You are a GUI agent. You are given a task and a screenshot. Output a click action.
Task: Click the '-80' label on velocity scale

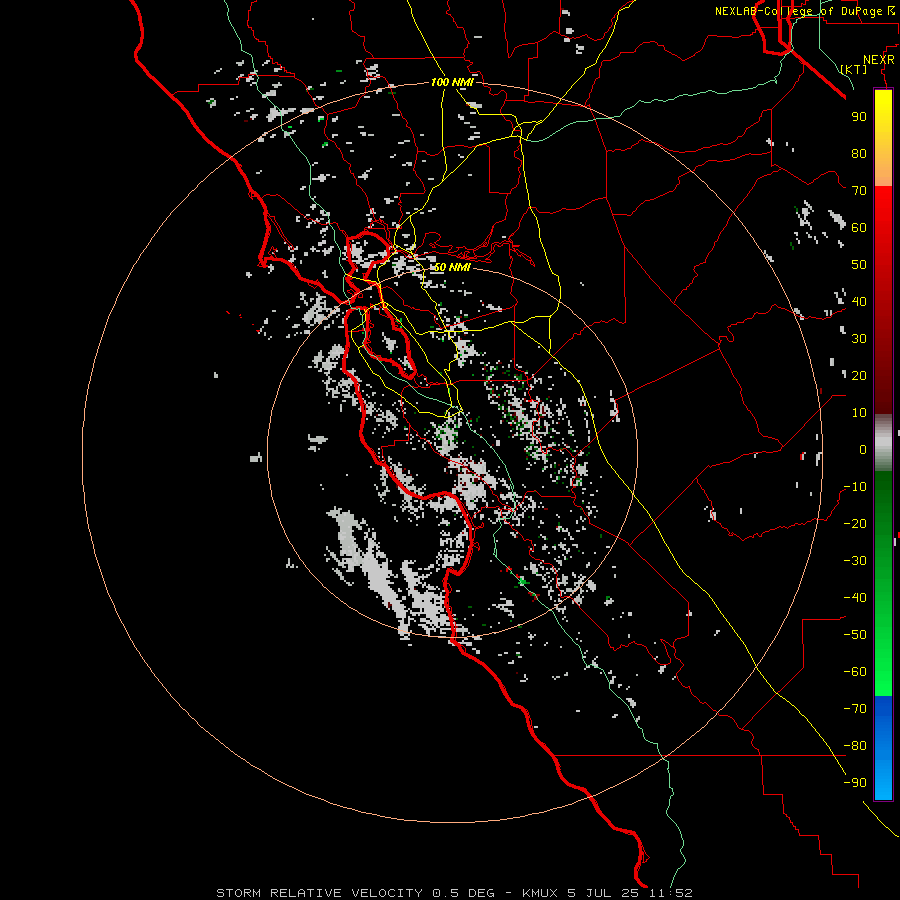click(x=855, y=746)
